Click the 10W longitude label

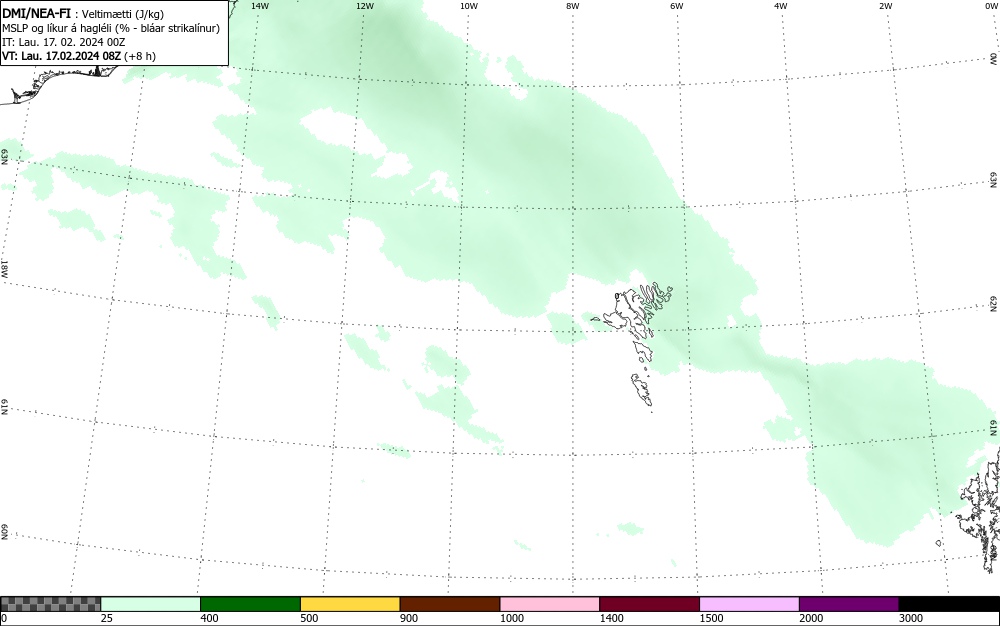[x=469, y=6]
